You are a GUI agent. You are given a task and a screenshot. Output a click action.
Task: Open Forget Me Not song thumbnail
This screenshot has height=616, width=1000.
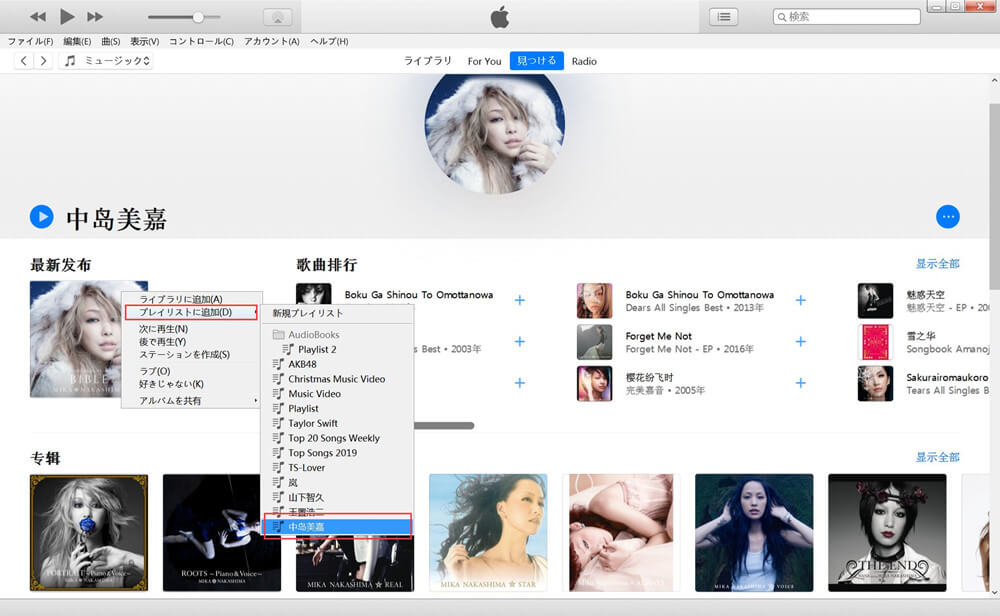pos(594,342)
